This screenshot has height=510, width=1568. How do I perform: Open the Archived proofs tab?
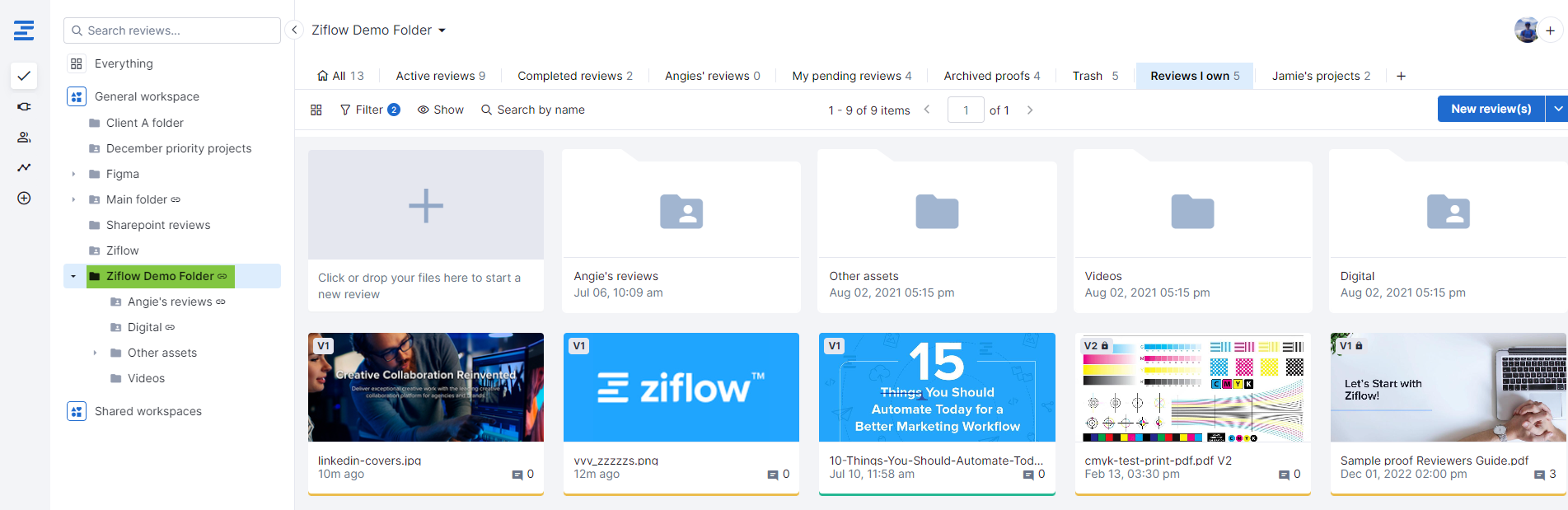click(x=991, y=76)
